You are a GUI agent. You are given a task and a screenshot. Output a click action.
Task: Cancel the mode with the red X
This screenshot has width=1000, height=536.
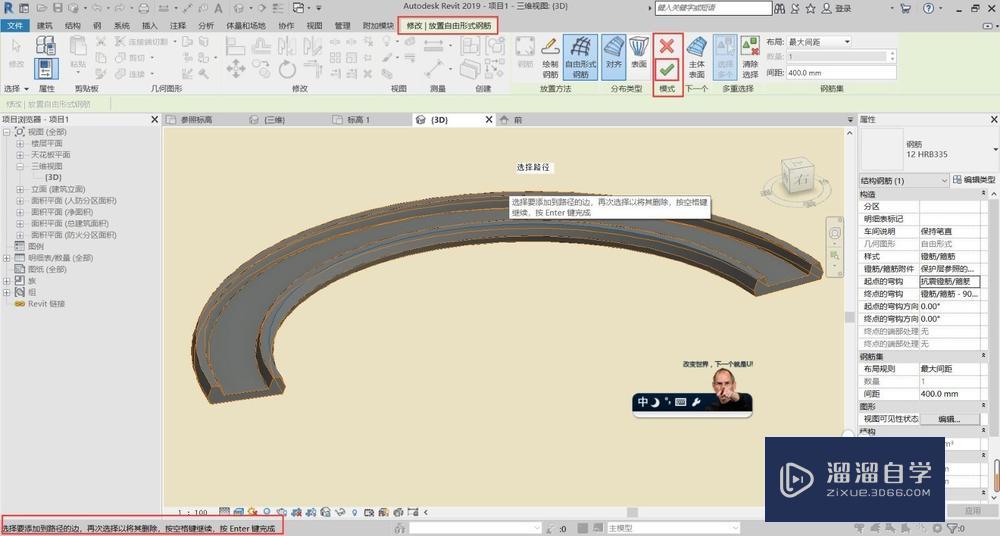(x=667, y=46)
